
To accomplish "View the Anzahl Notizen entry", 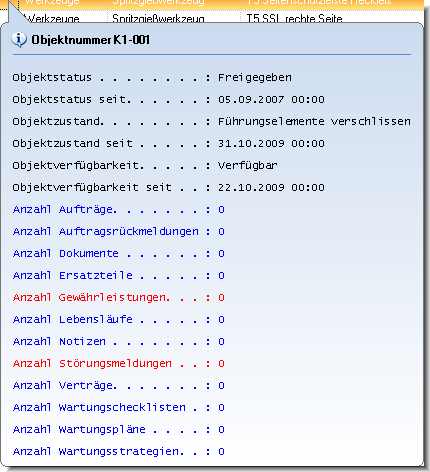I will (x=119, y=342).
